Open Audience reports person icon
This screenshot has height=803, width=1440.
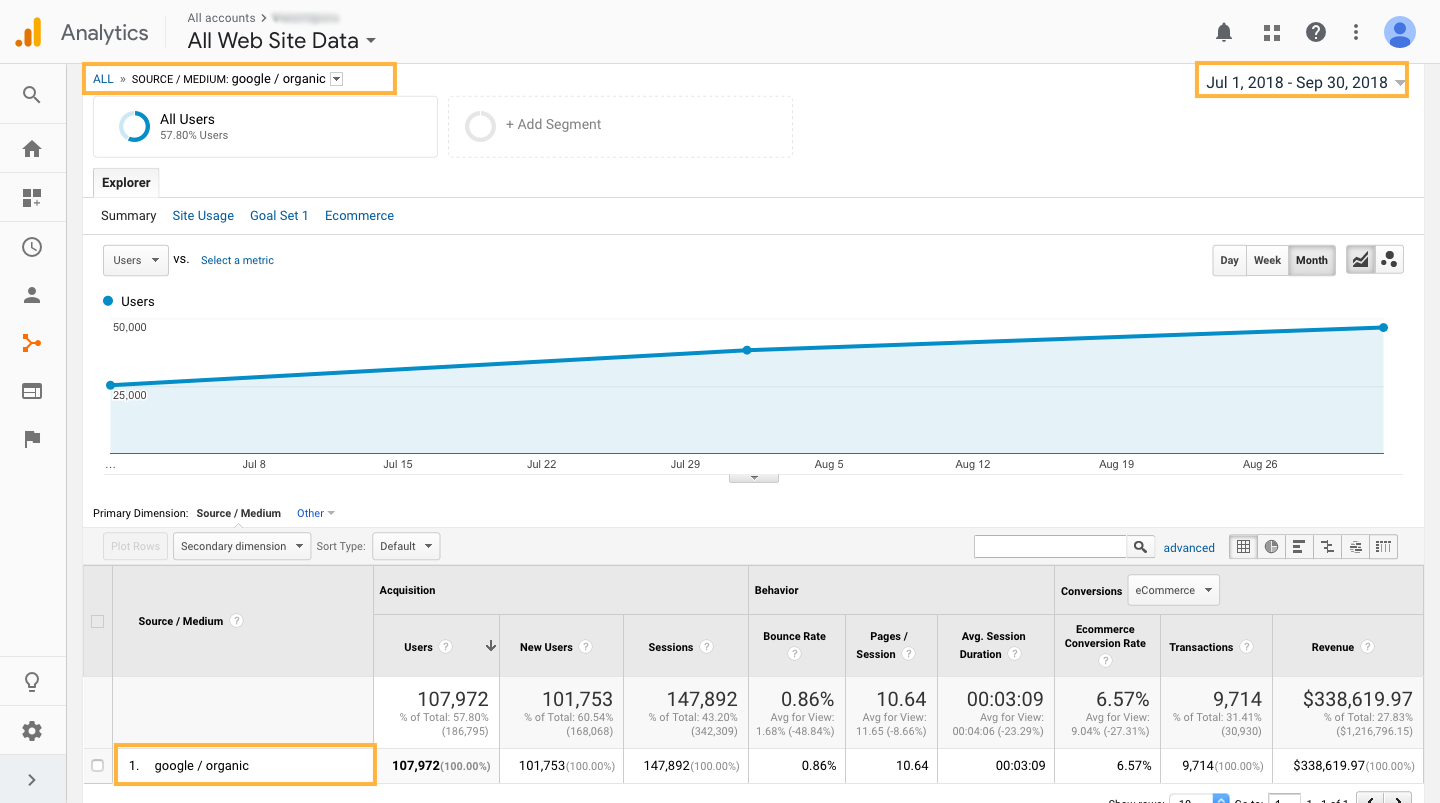[x=32, y=295]
